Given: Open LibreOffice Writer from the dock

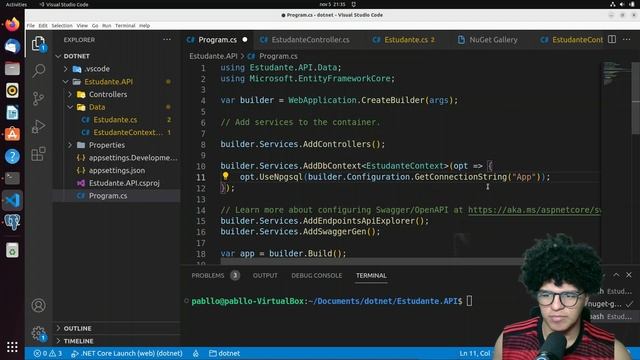Looking at the screenshot, I should click(x=12, y=112).
